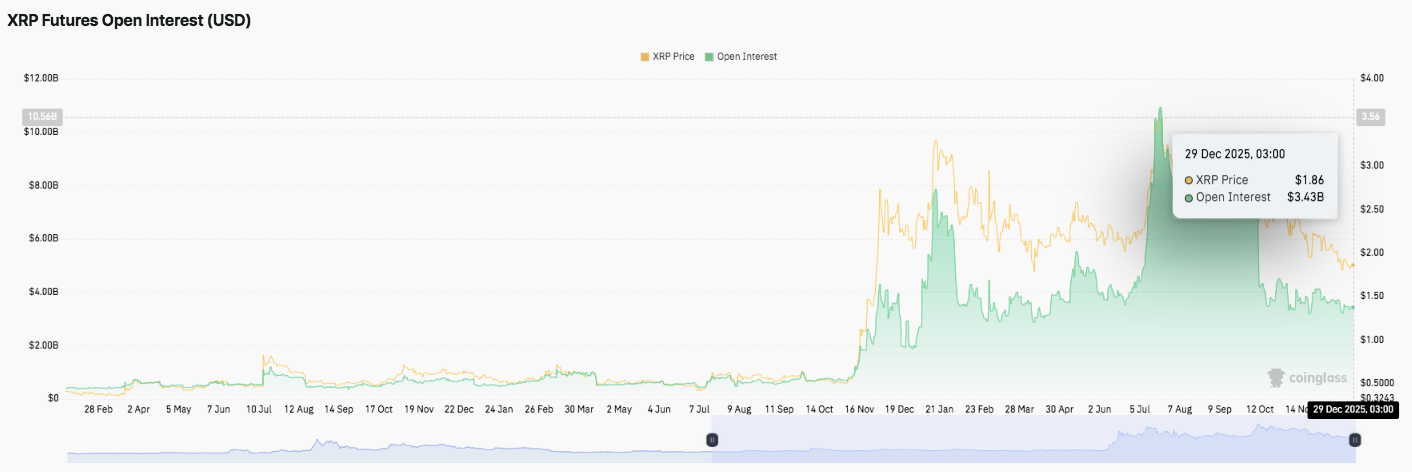The width and height of the screenshot is (1412, 472).
Task: Click the black 29 Dec 2025 date label
Action: (1353, 409)
